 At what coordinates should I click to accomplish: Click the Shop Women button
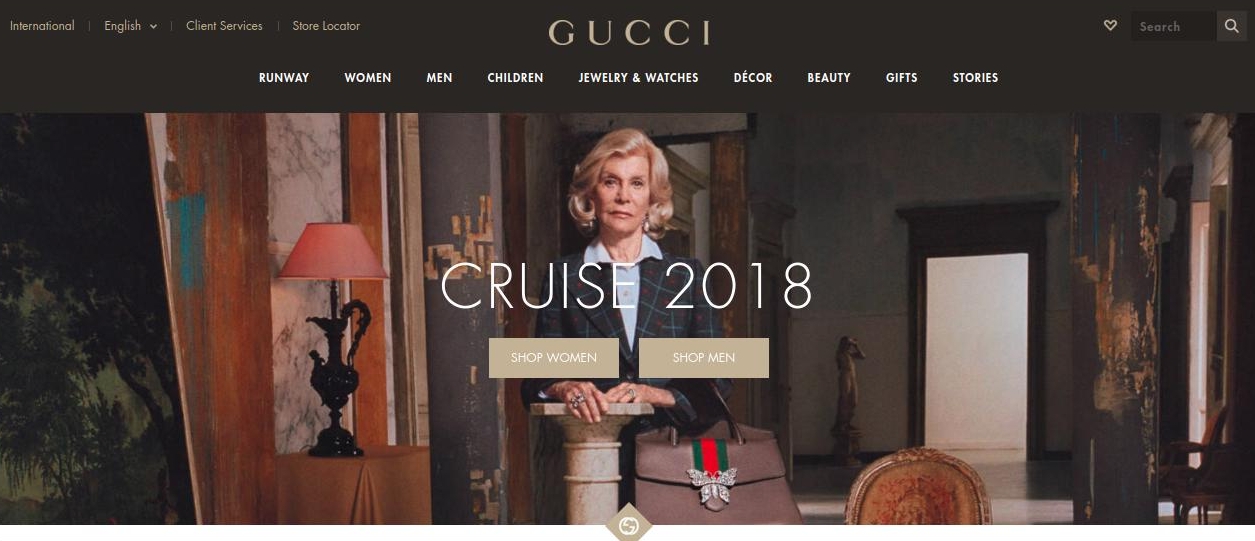(554, 358)
